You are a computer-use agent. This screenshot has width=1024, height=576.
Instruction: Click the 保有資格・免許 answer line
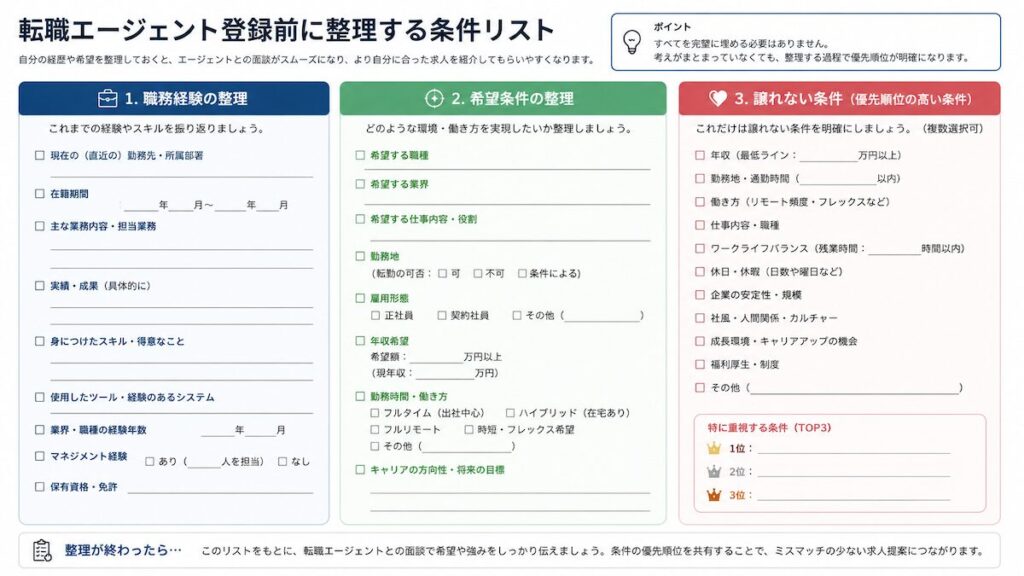220,488
